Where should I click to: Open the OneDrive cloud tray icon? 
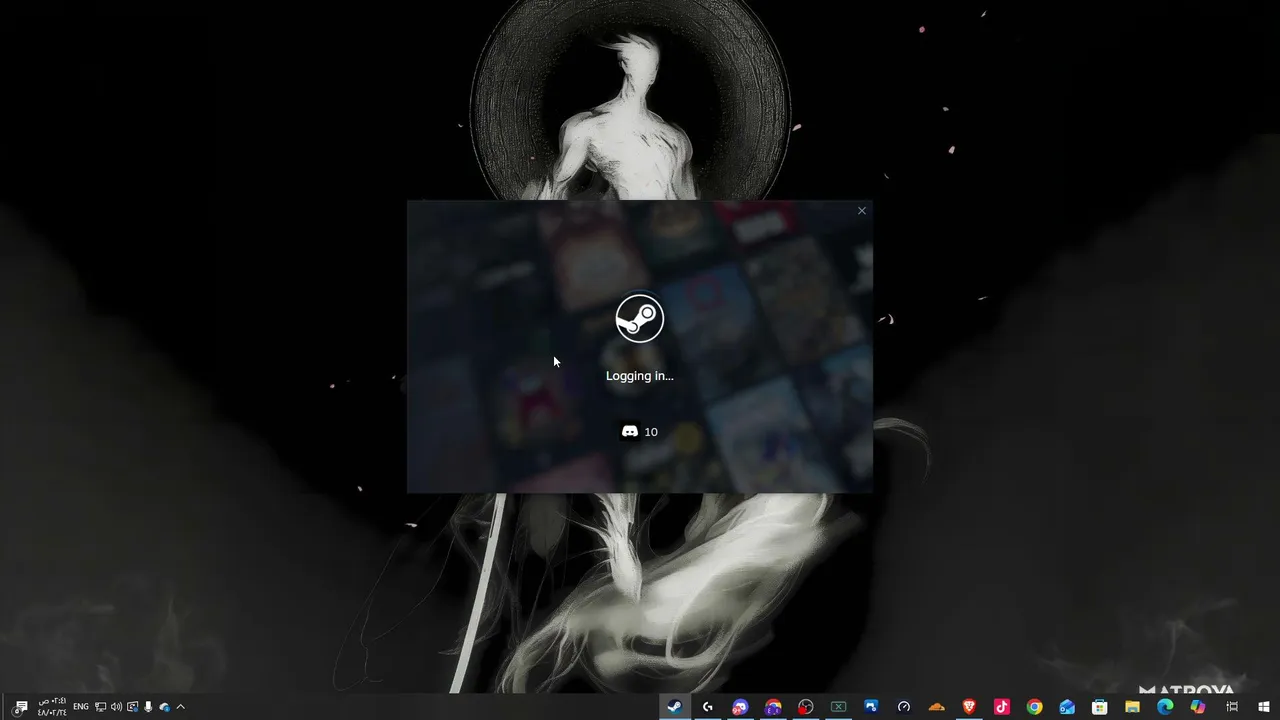coord(165,707)
